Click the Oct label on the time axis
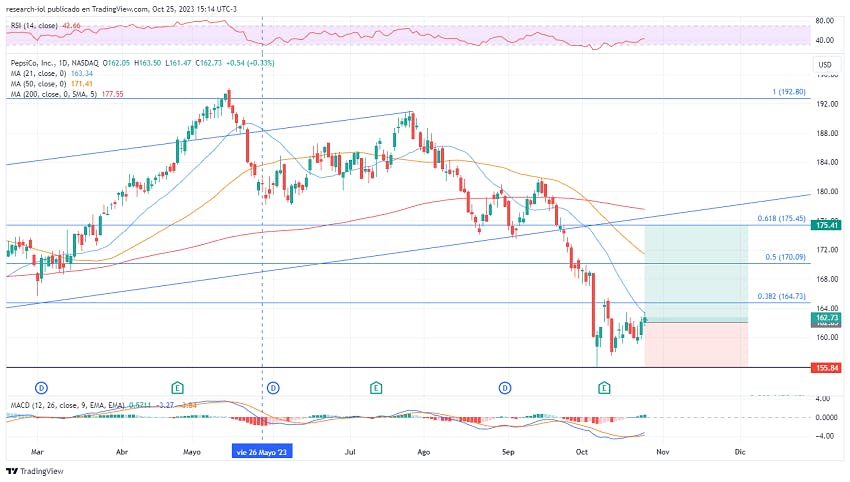The image size is (850, 482). (582, 452)
